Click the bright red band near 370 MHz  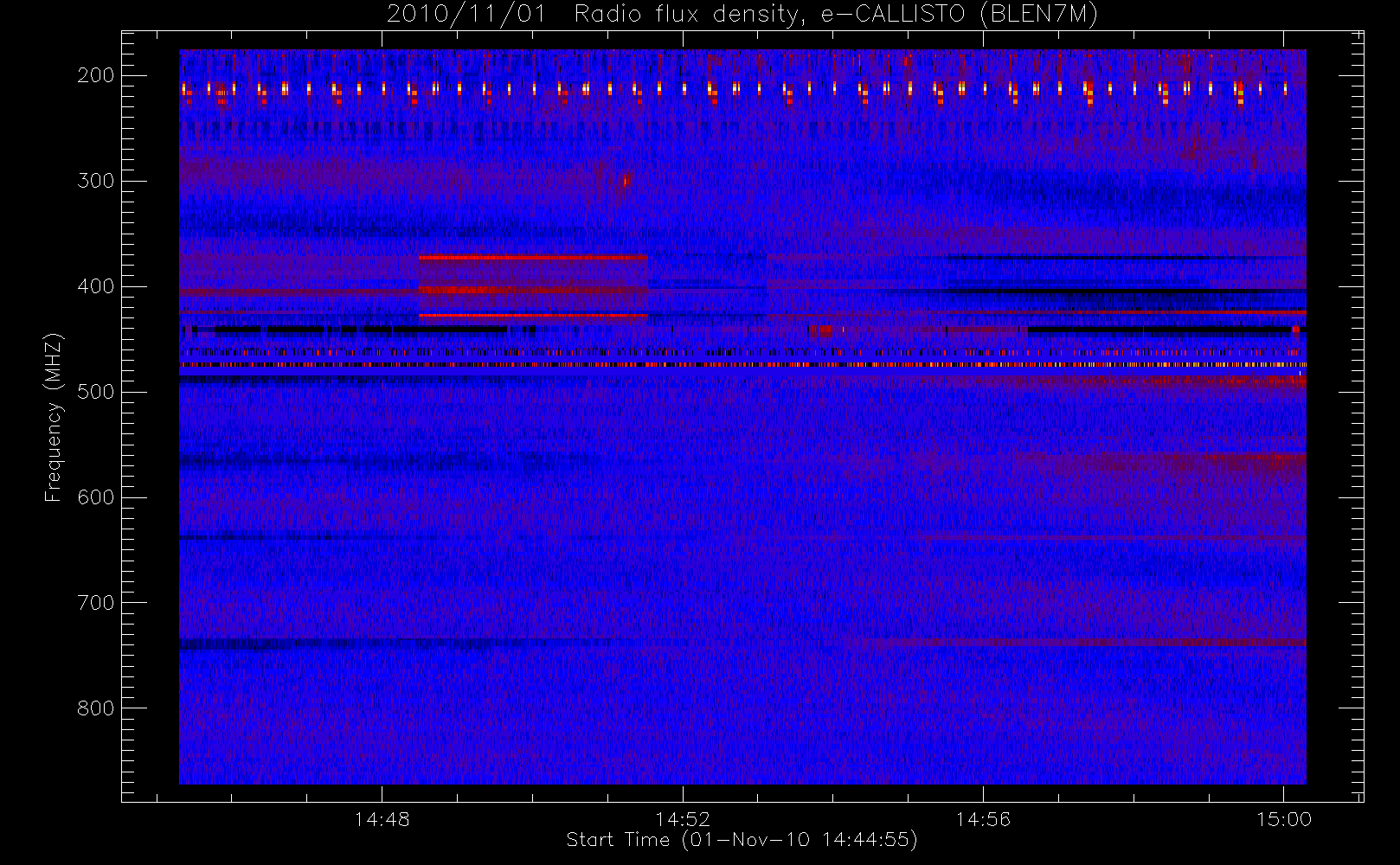click(x=533, y=258)
